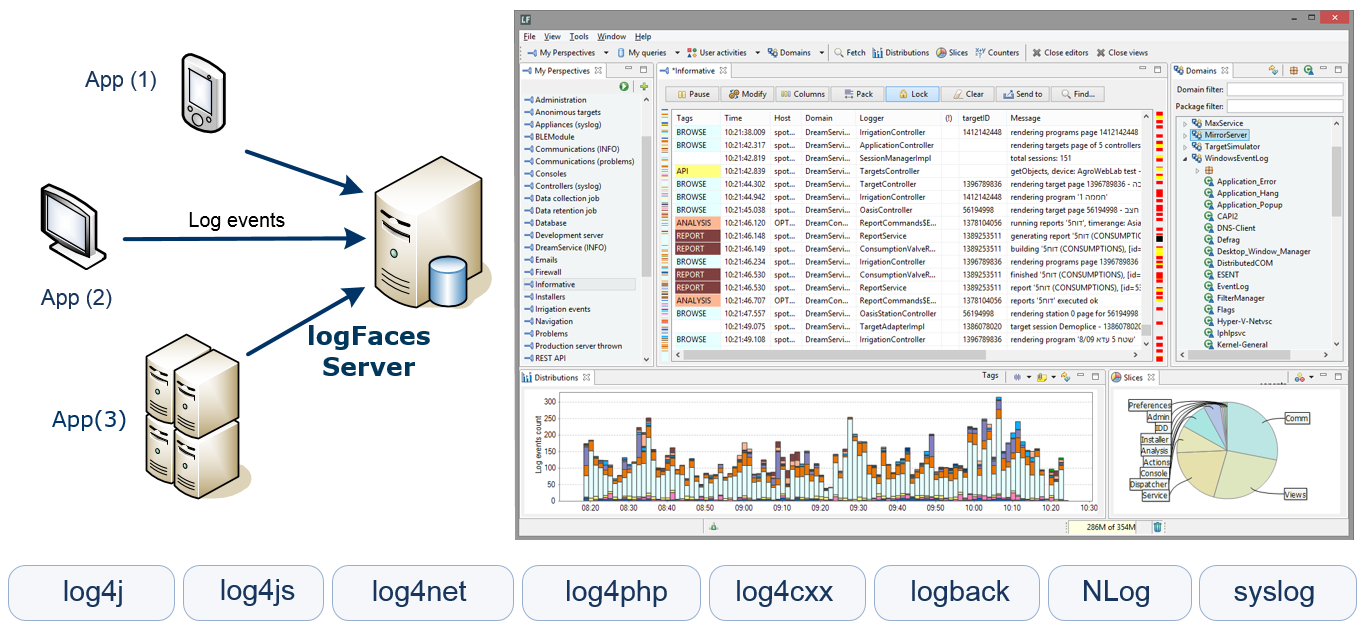The height and width of the screenshot is (629, 1364).
Task: Click the garbage collector trash icon in status bar
Action: coord(1157,527)
